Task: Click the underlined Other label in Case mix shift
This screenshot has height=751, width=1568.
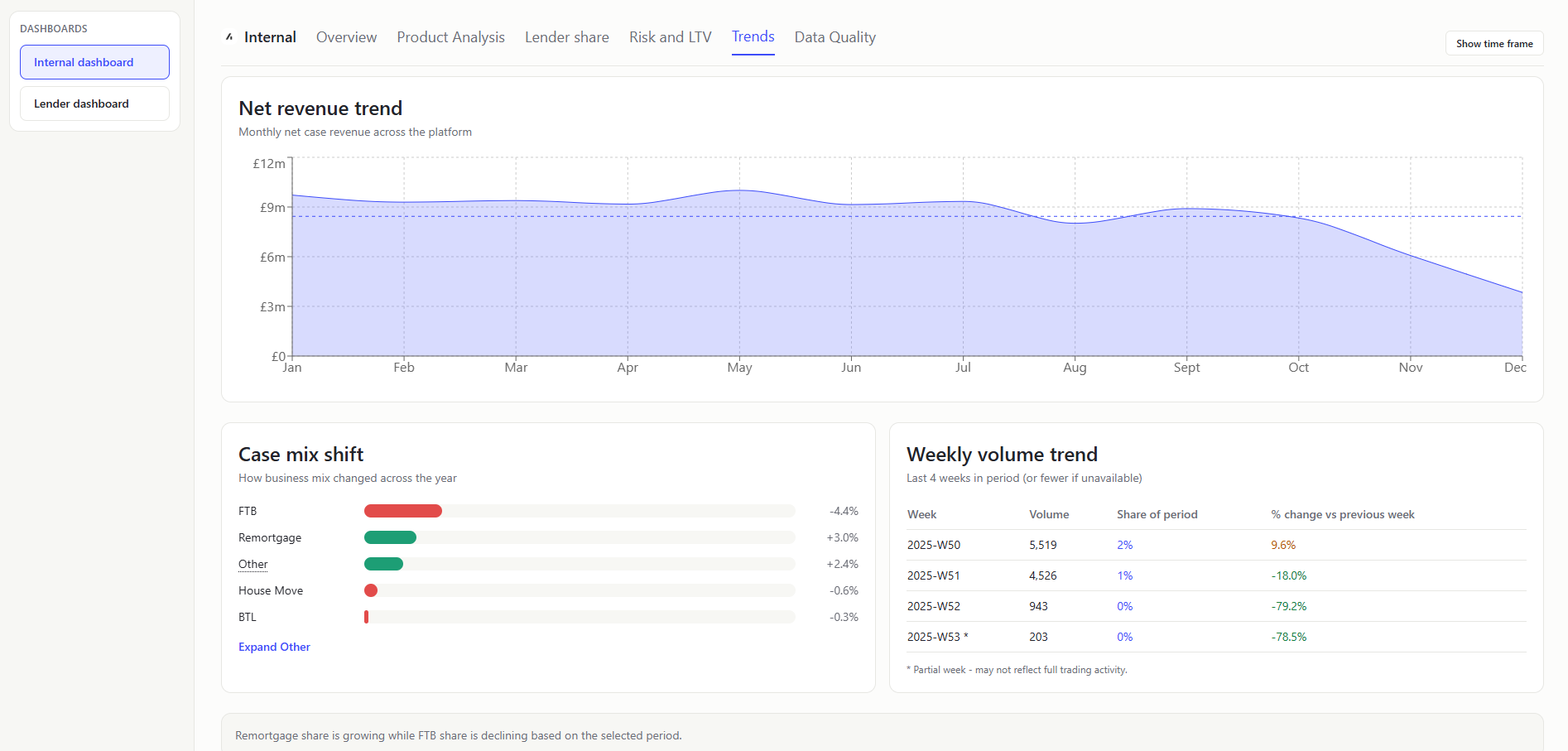Action: [252, 564]
